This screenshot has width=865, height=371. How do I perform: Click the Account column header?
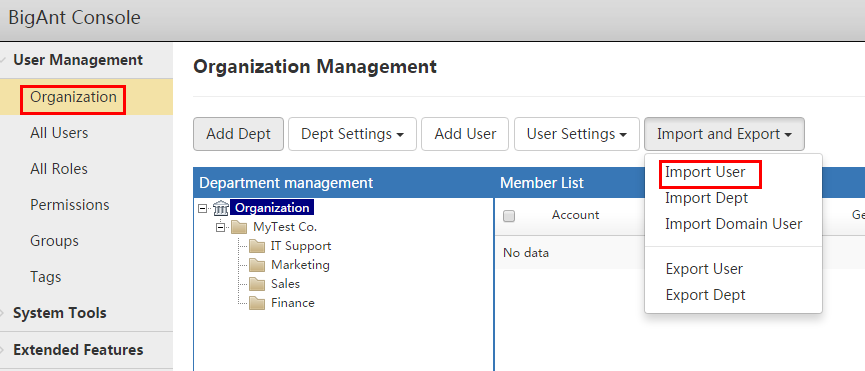[x=575, y=215]
